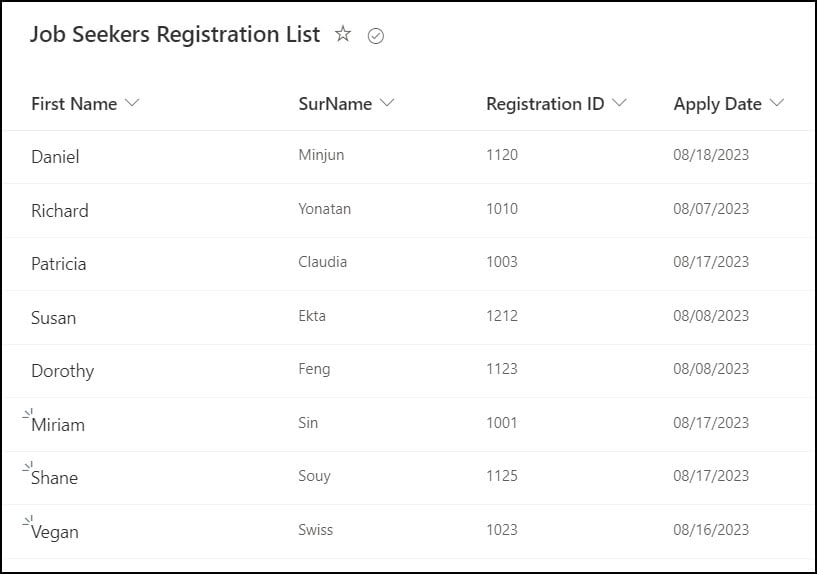Screen dimensions: 817x574
Task: Click the new-item indicator beside Miriam
Action: coord(28,414)
